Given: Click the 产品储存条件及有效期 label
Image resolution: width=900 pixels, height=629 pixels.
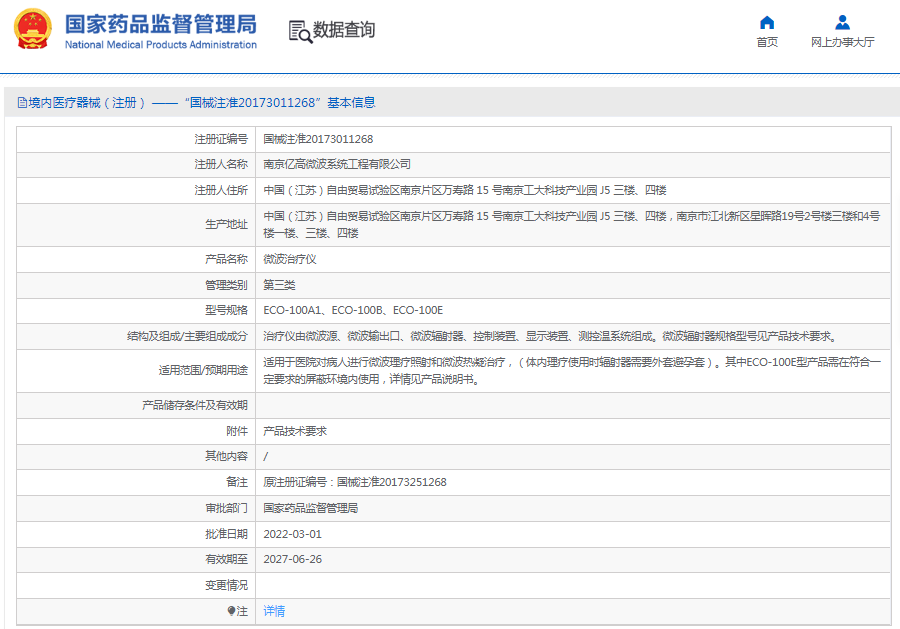Looking at the screenshot, I should click(195, 405).
